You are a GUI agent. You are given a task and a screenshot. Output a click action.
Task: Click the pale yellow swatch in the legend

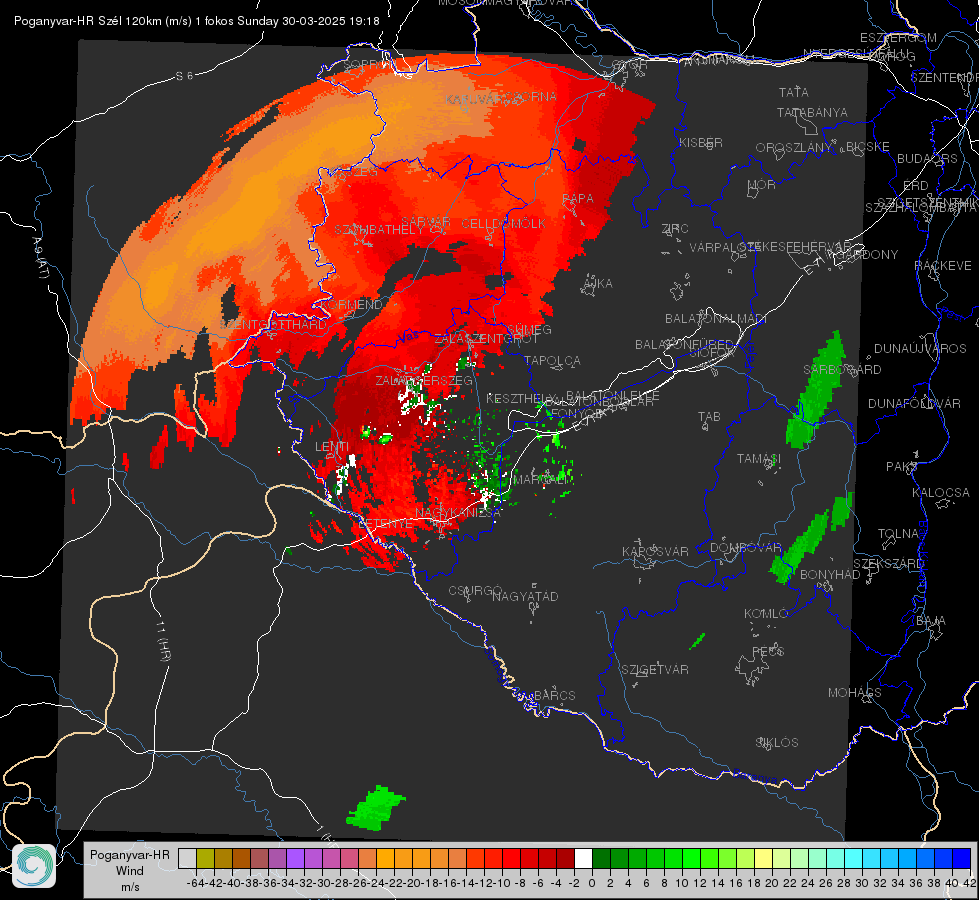click(x=764, y=858)
